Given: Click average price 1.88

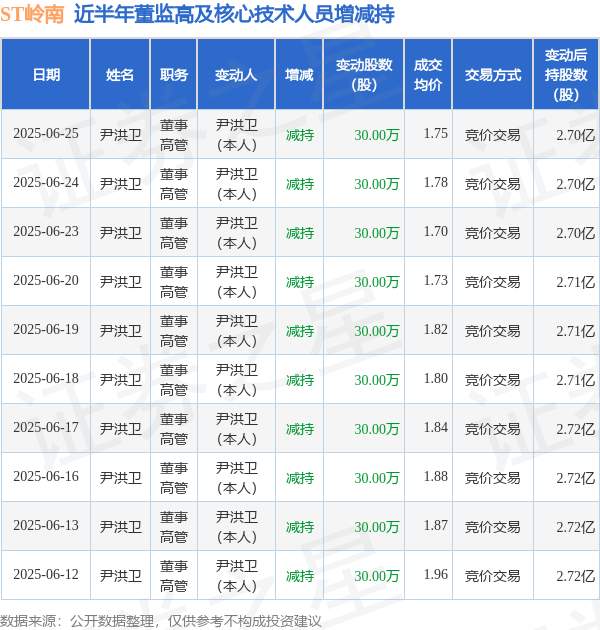Looking at the screenshot, I should coord(436,477).
